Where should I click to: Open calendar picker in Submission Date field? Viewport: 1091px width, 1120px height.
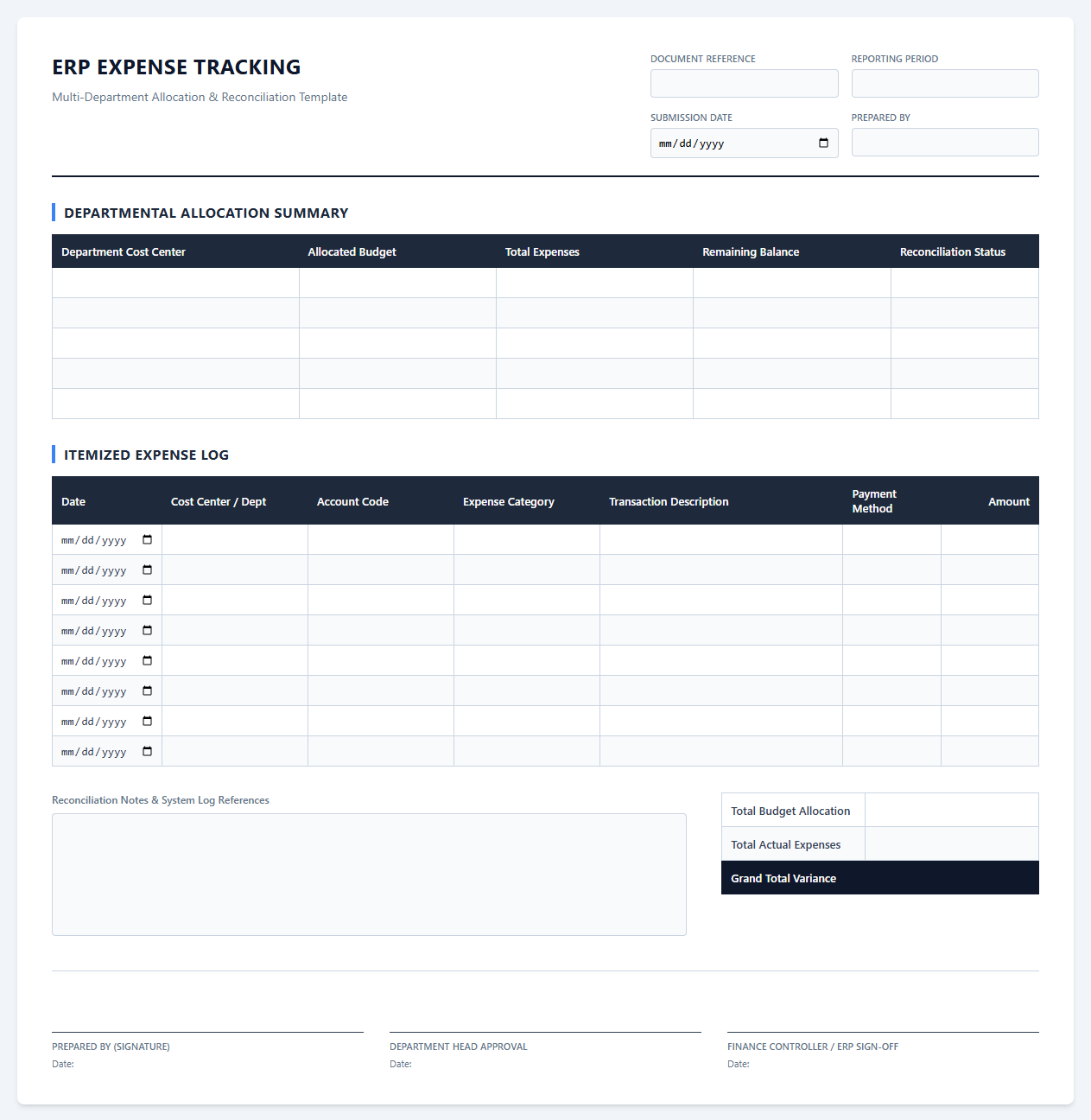coord(823,143)
